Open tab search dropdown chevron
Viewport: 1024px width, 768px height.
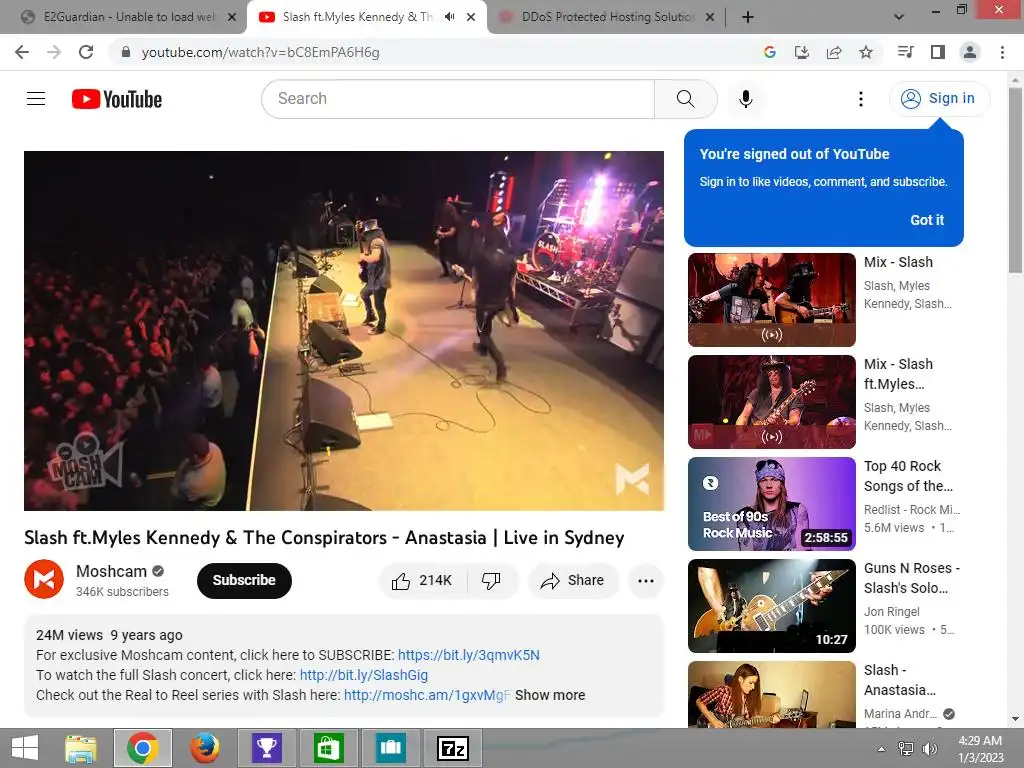pyautogui.click(x=899, y=17)
